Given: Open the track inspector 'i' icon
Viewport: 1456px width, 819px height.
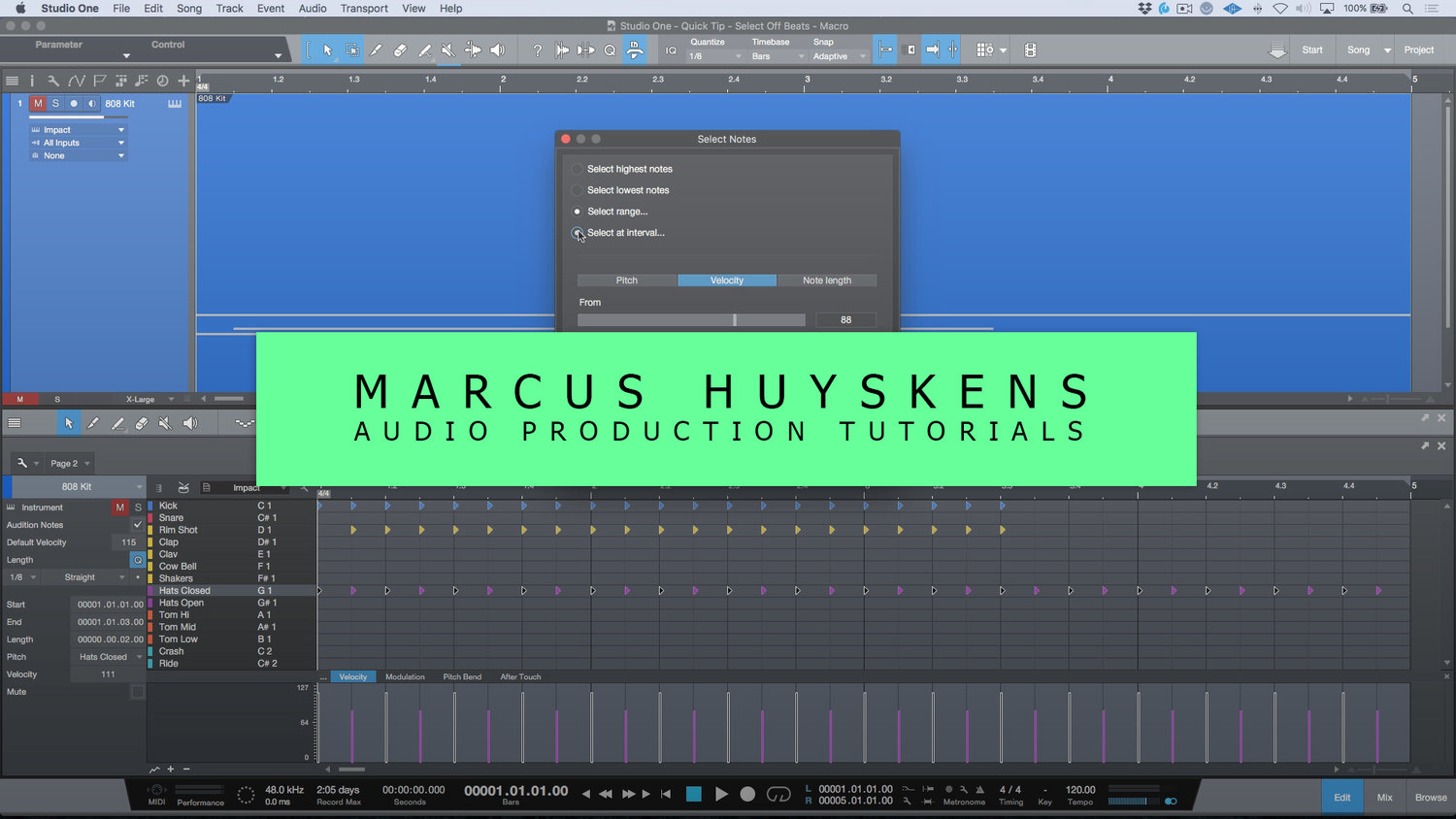Looking at the screenshot, I should click(x=31, y=81).
